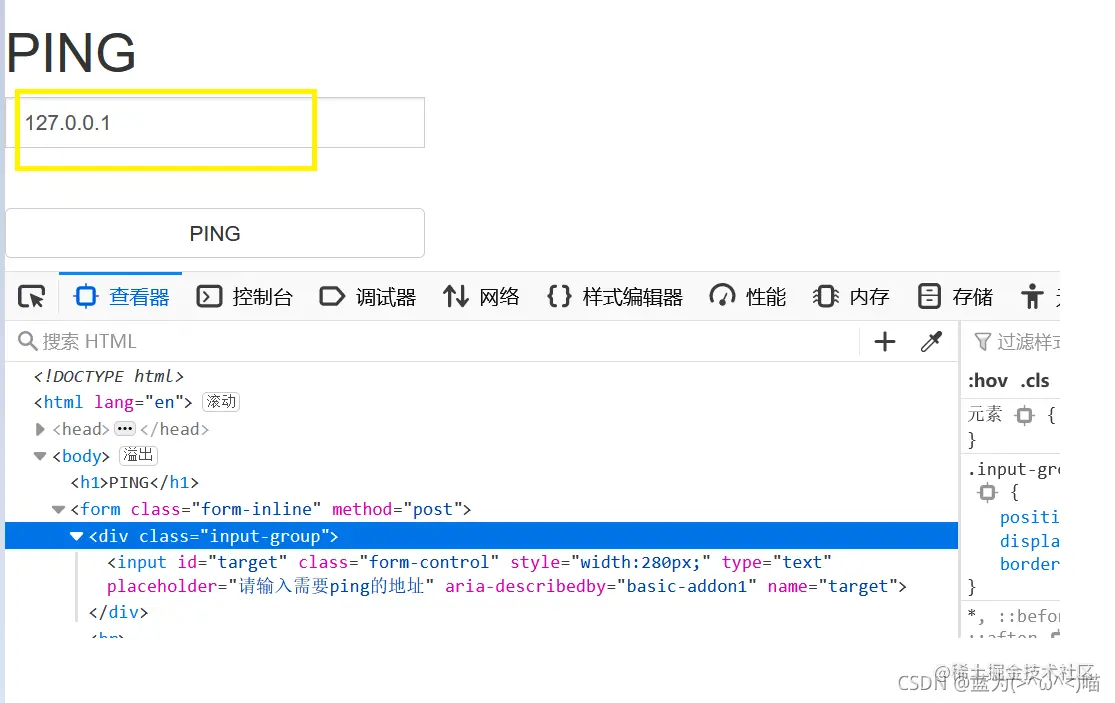Click the element picker icon
This screenshot has height=703, width=1115.
(x=32, y=296)
